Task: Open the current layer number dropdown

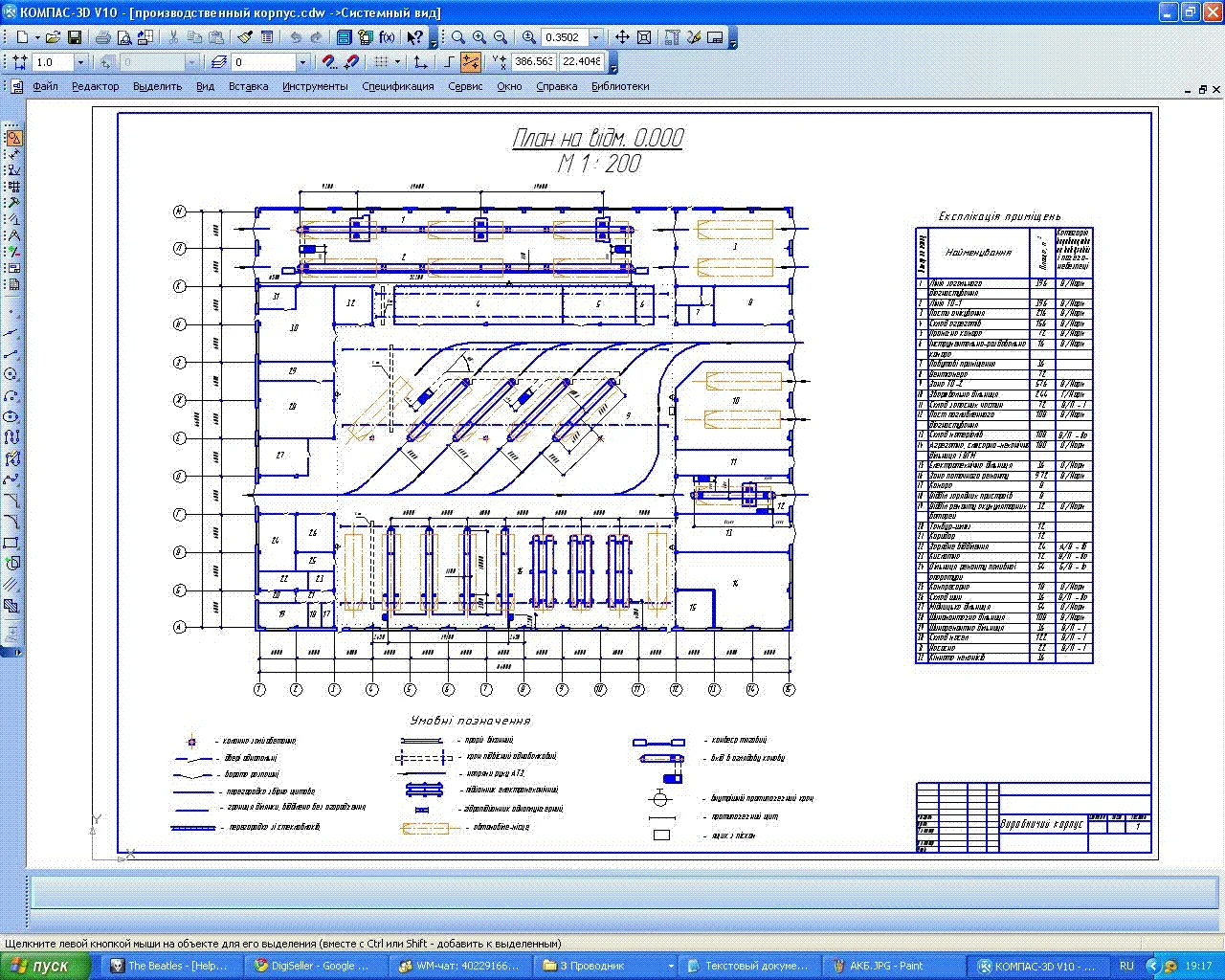Action: point(302,62)
